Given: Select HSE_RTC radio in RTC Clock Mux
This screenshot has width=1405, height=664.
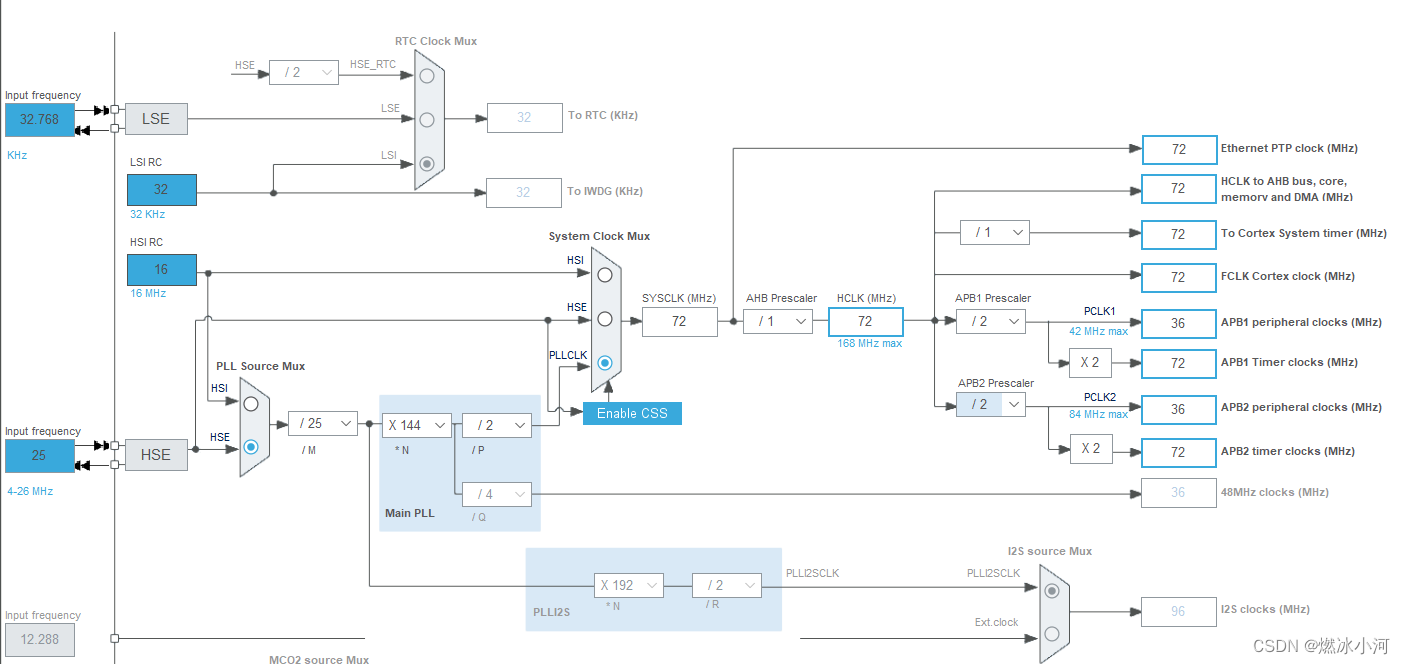Looking at the screenshot, I should coord(427,75).
